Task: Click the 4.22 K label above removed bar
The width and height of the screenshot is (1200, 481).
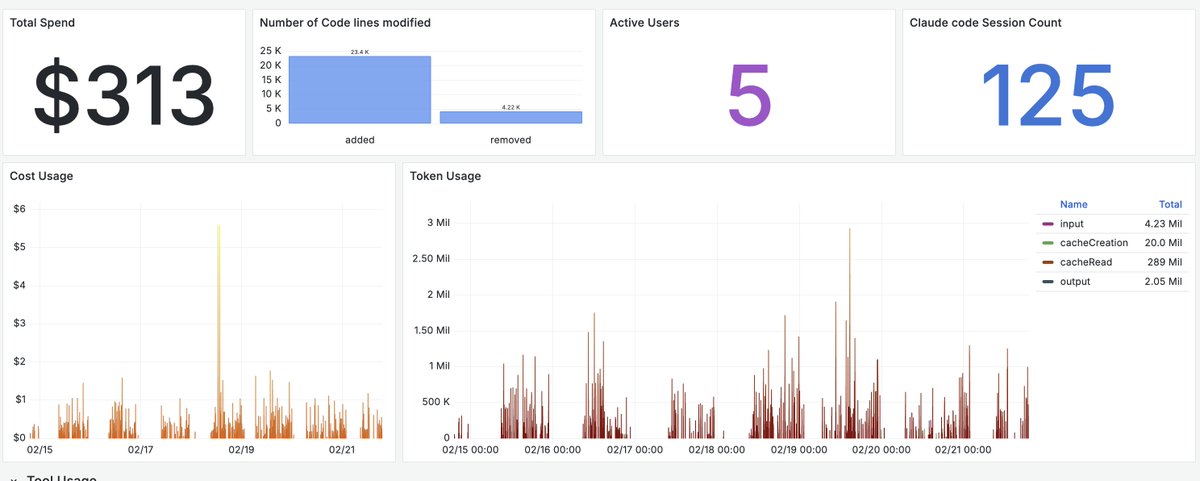Action: pyautogui.click(x=510, y=107)
